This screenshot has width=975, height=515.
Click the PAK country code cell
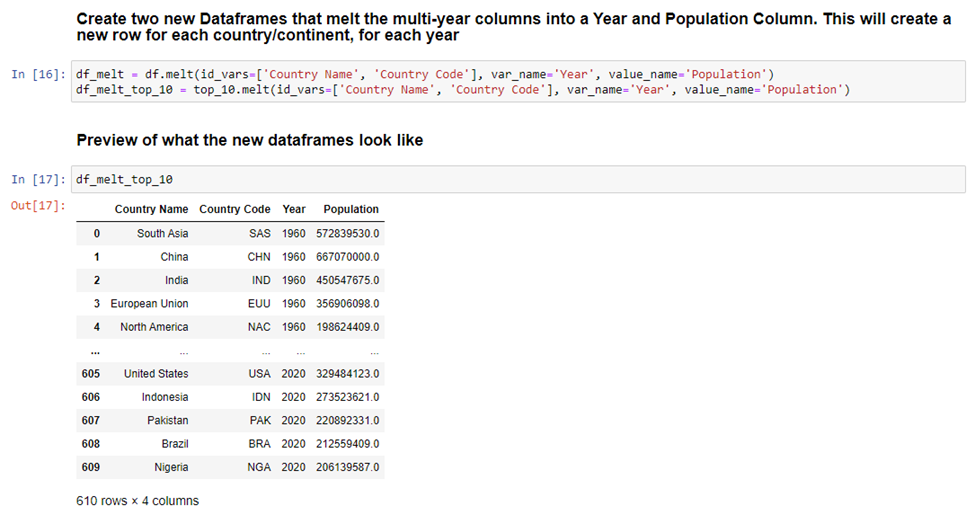tap(260, 420)
